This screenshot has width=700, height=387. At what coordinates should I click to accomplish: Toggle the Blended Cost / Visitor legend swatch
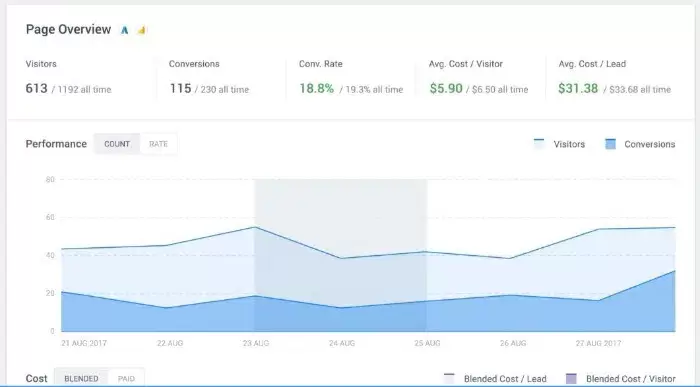coord(571,379)
